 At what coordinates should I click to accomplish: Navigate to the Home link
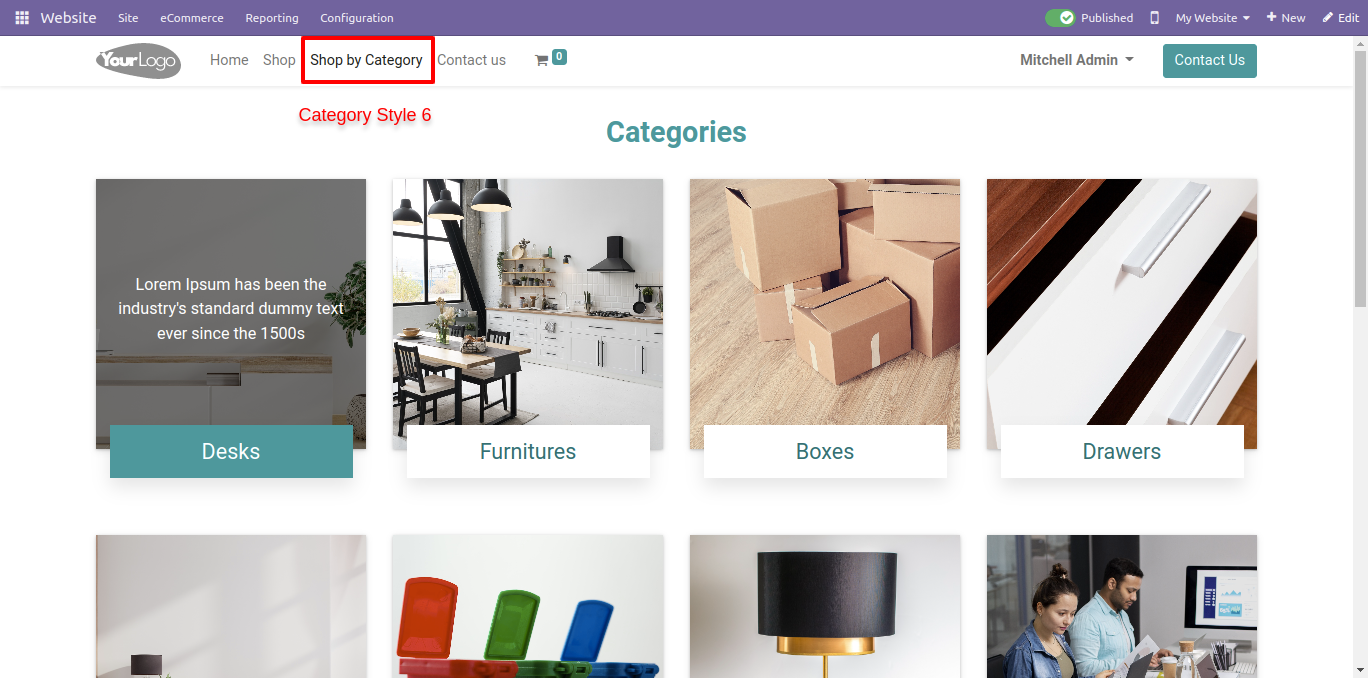point(229,60)
